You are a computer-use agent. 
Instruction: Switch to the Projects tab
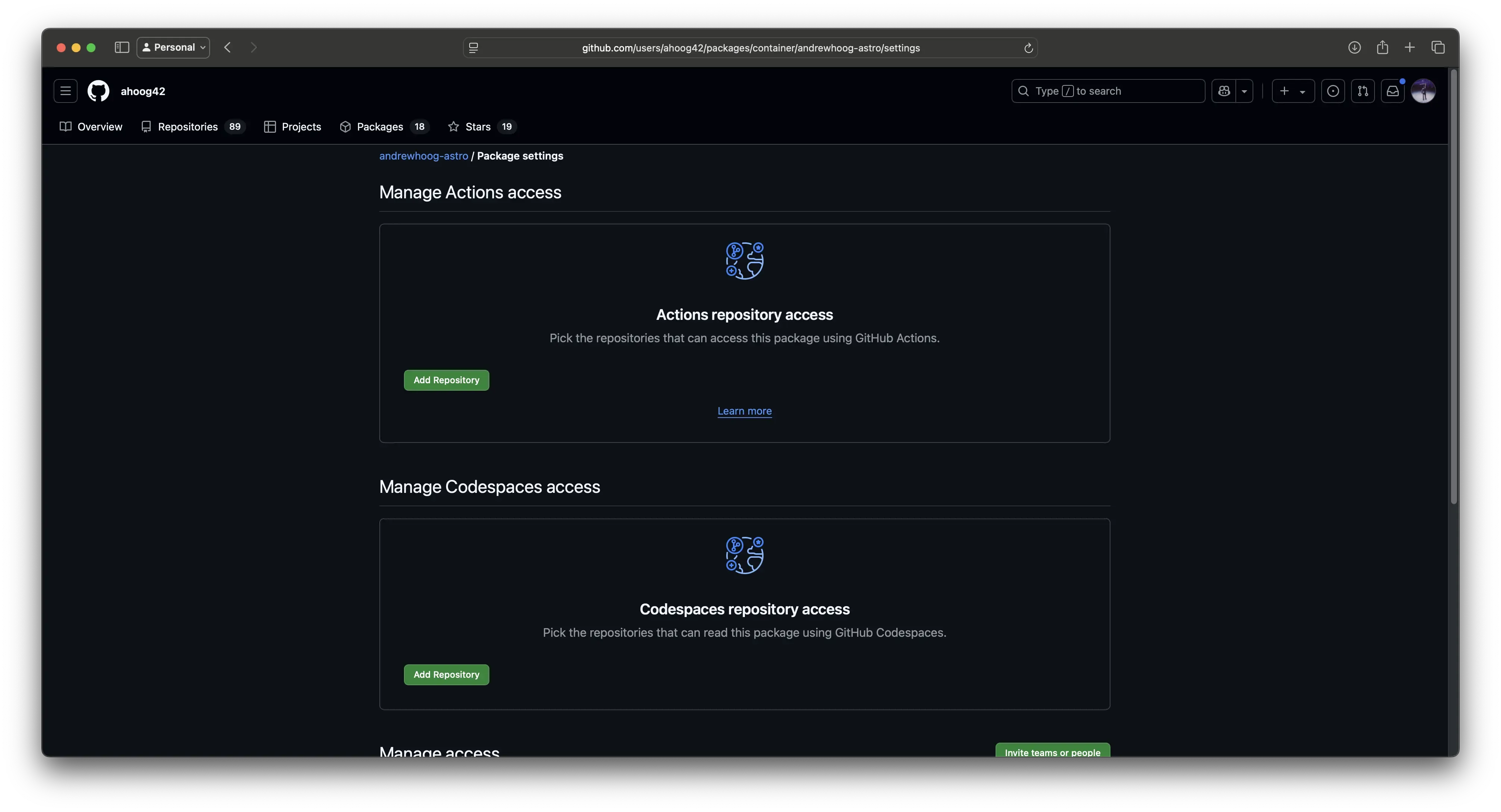292,126
